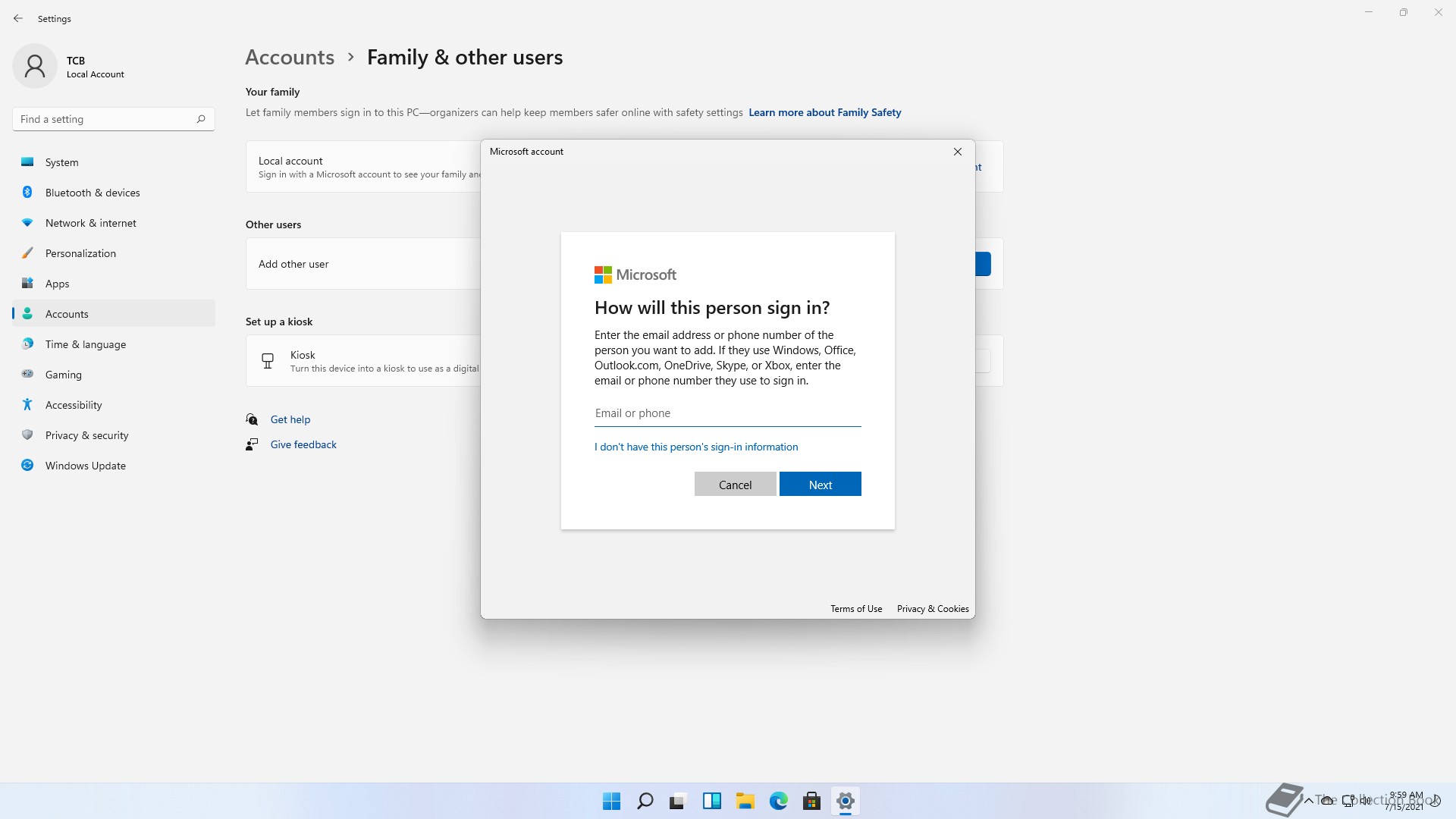Focus the Email or phone field

pos(728,413)
